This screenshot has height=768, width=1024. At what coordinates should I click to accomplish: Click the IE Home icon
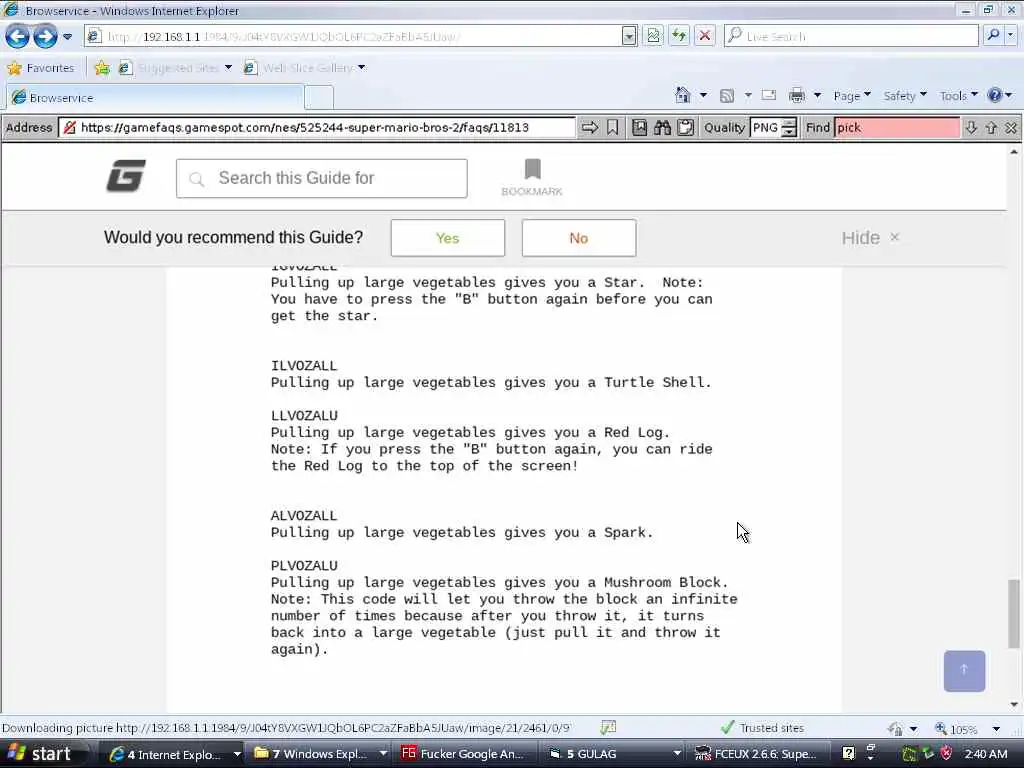(x=682, y=95)
